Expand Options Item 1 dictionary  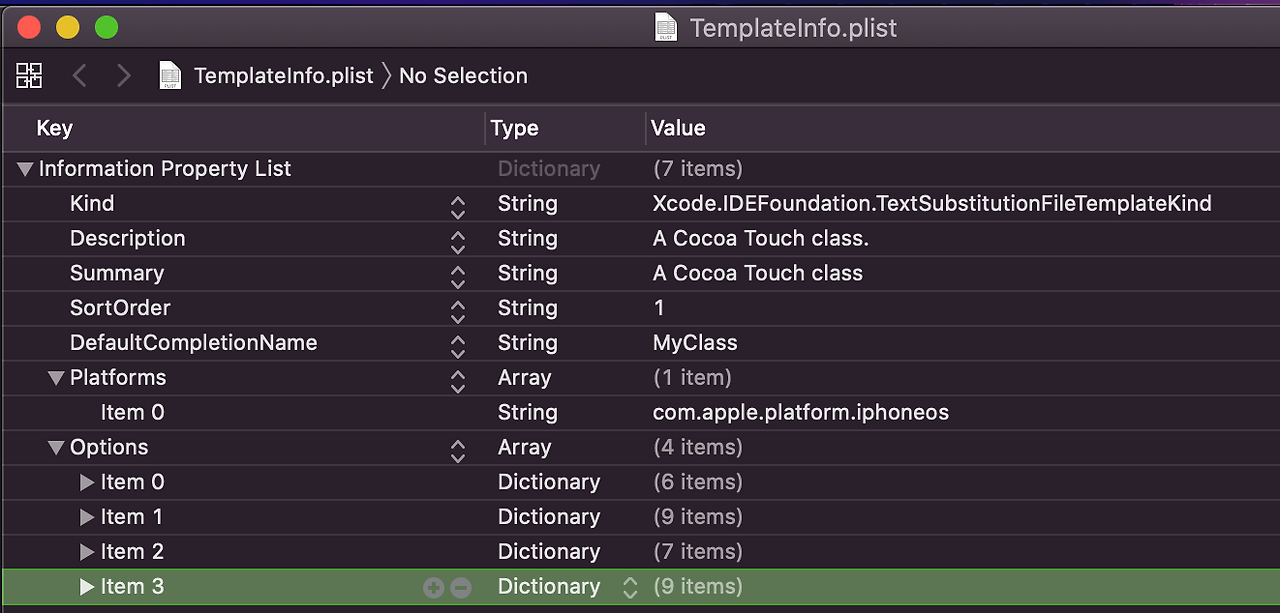(x=87, y=517)
